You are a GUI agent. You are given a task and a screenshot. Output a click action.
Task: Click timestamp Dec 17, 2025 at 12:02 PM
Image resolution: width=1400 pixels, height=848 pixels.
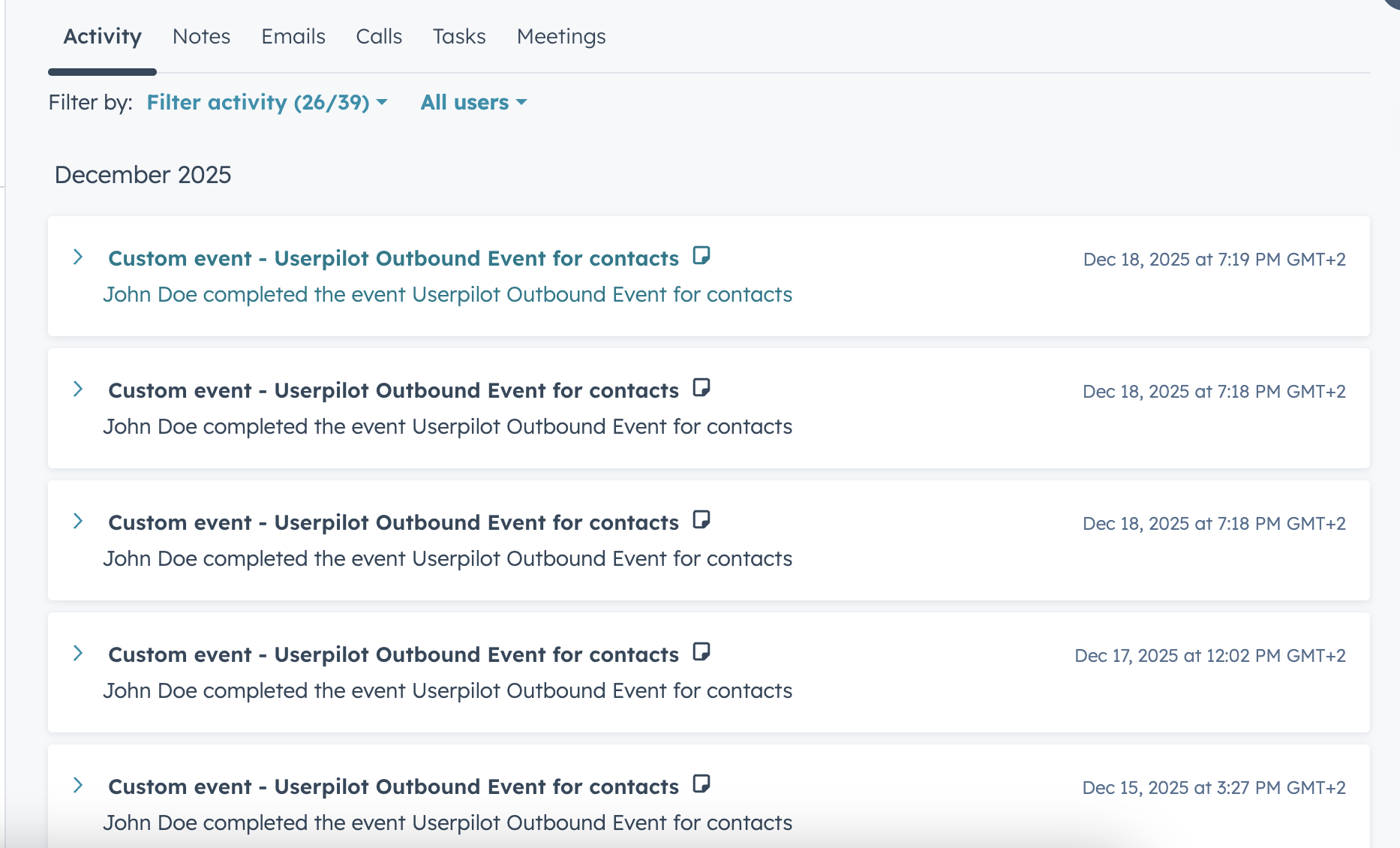click(1210, 656)
